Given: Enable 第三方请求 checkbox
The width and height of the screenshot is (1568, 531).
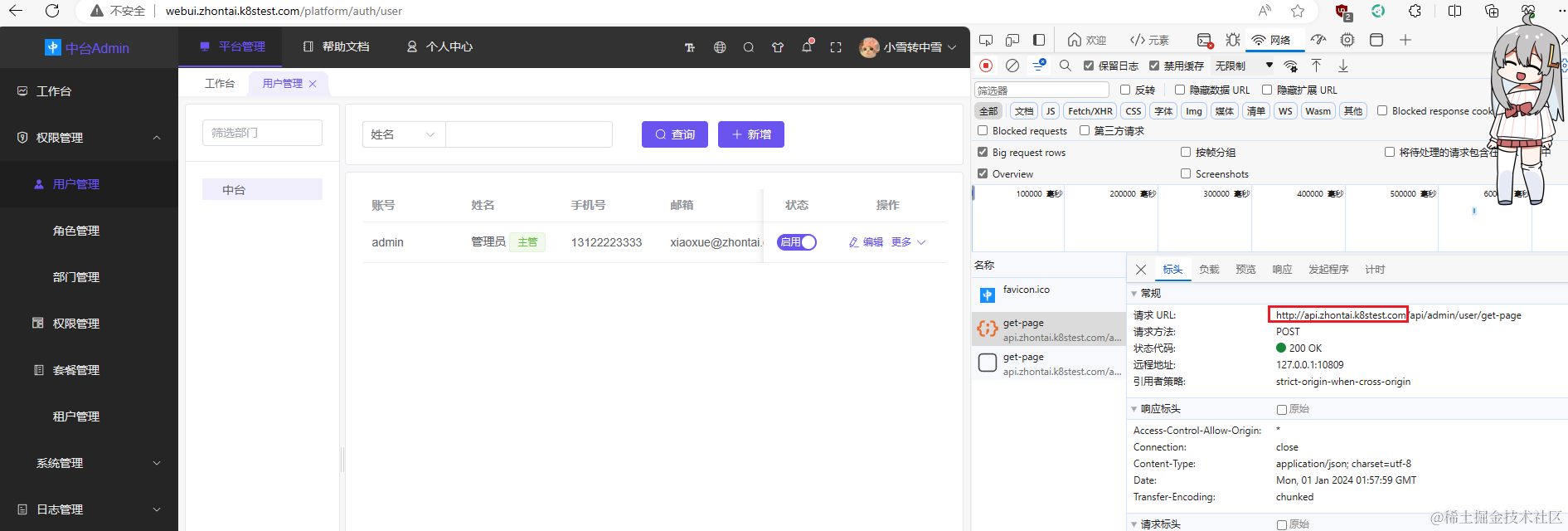Looking at the screenshot, I should tap(1085, 130).
